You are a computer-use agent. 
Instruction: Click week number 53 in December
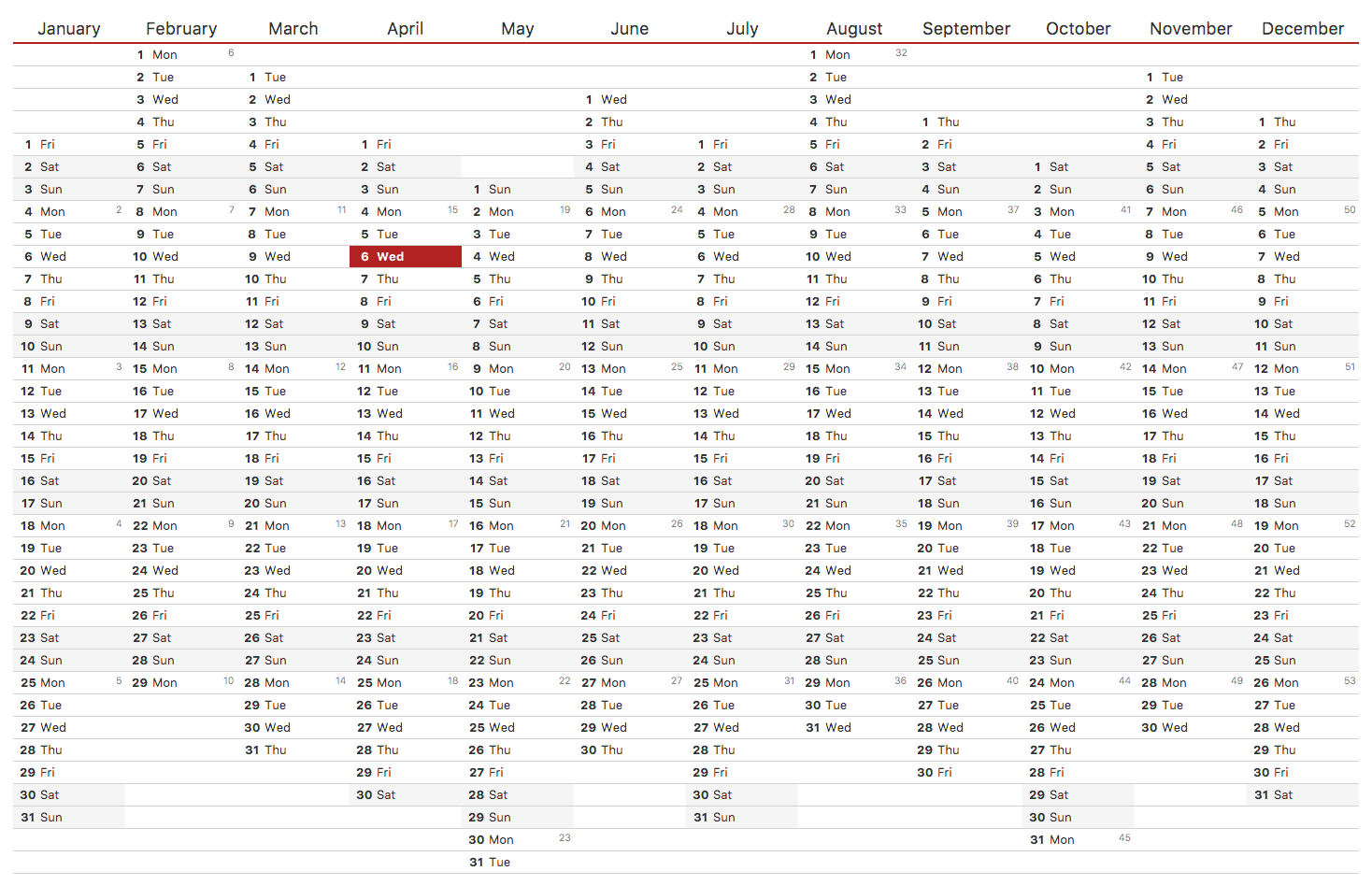coord(1350,680)
